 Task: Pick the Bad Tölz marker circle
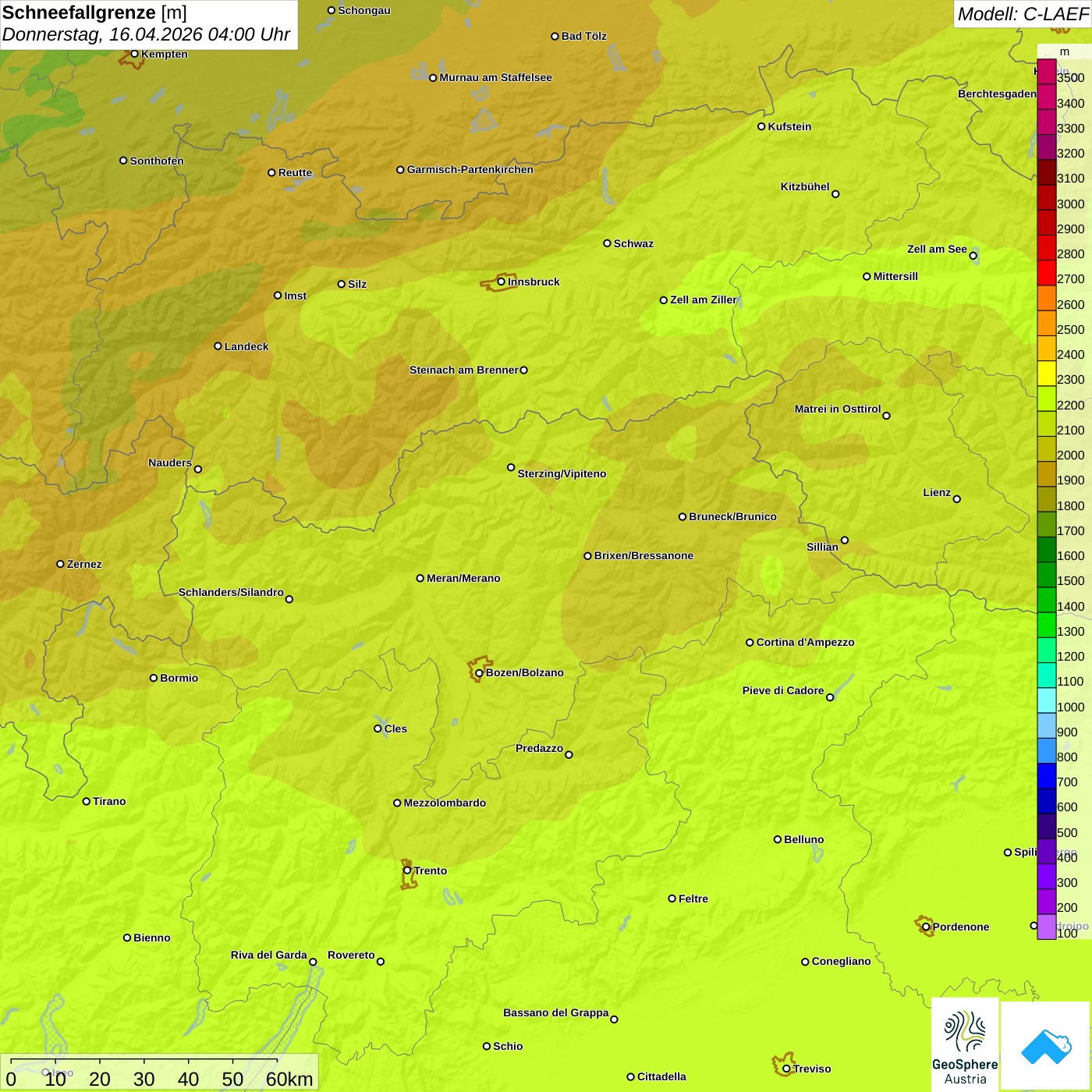point(555,36)
